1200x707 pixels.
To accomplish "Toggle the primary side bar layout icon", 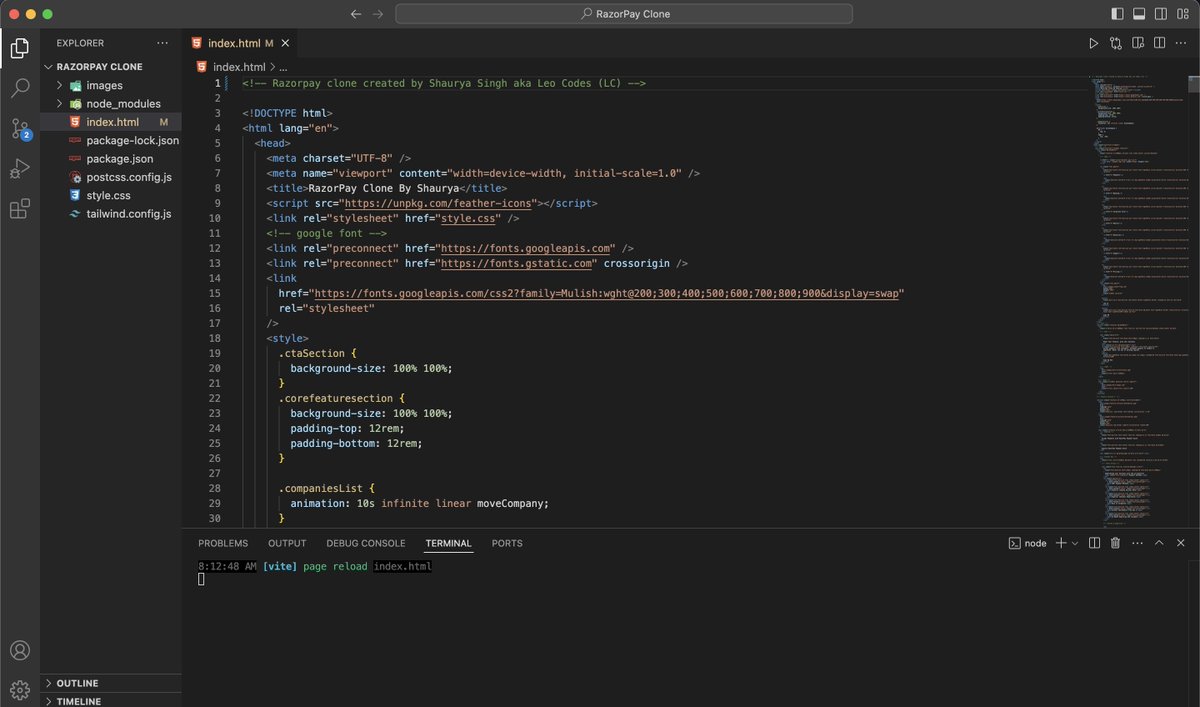I will 1116,14.
